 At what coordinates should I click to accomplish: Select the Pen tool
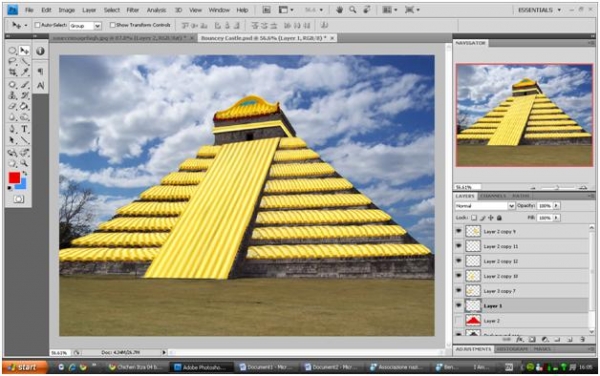(x=12, y=129)
